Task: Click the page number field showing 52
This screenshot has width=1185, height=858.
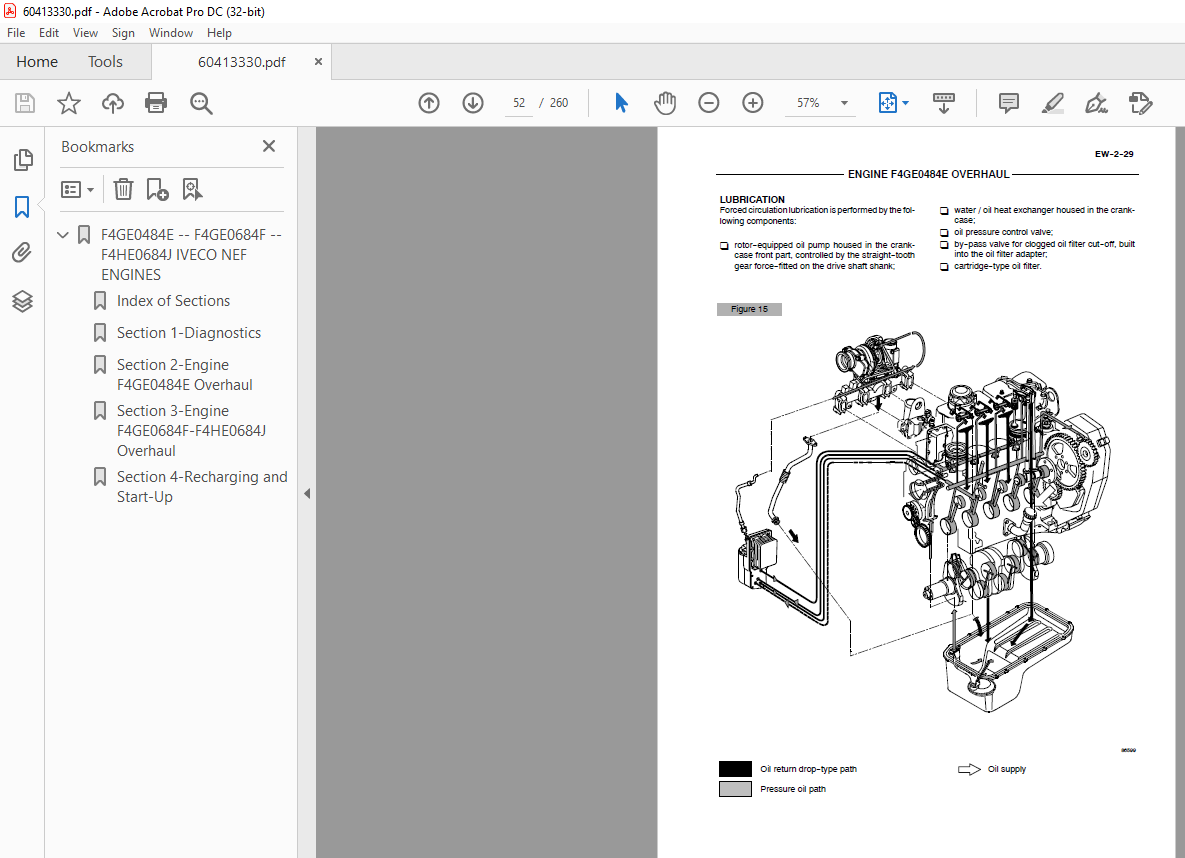Action: point(518,103)
